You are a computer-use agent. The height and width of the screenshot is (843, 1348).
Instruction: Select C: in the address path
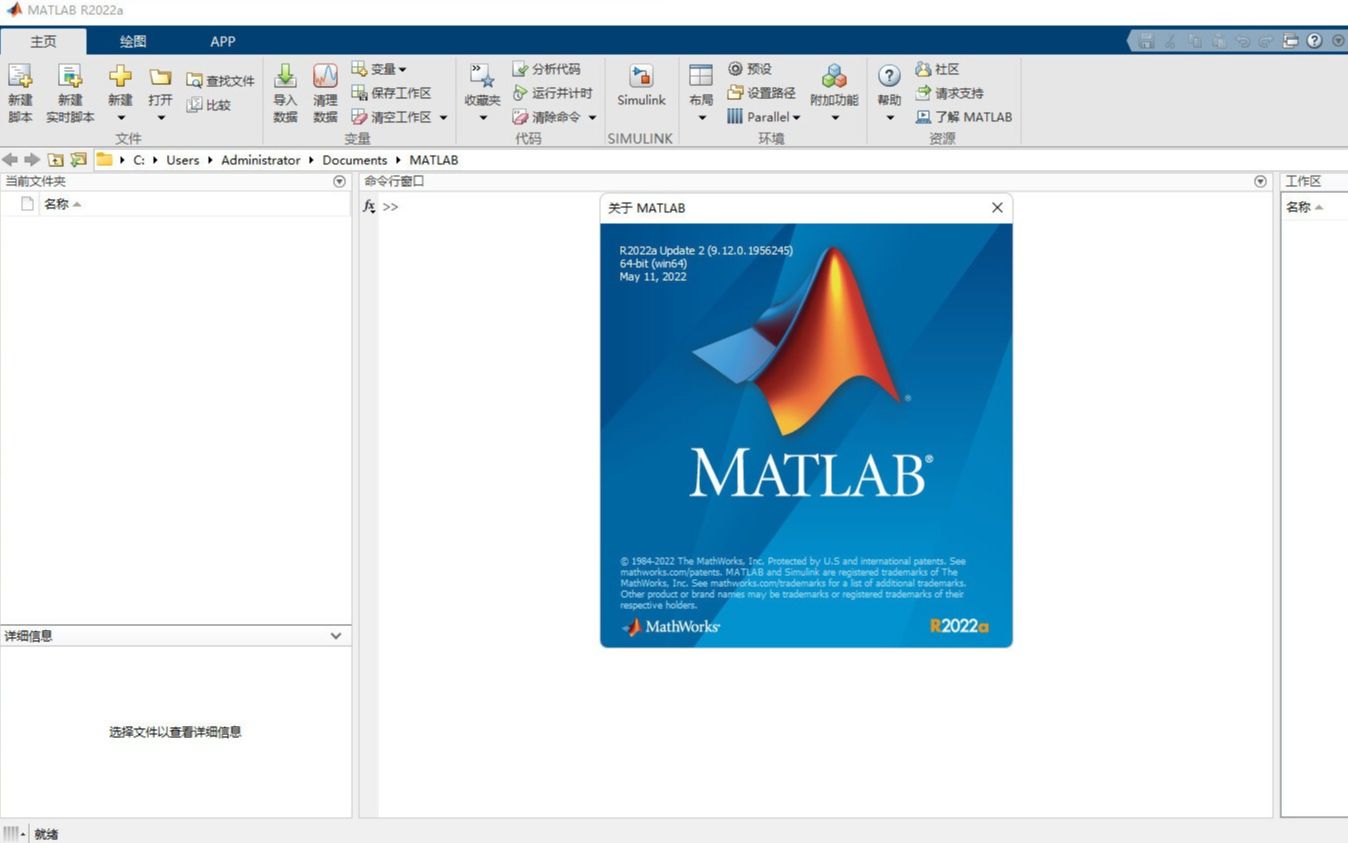pos(139,160)
